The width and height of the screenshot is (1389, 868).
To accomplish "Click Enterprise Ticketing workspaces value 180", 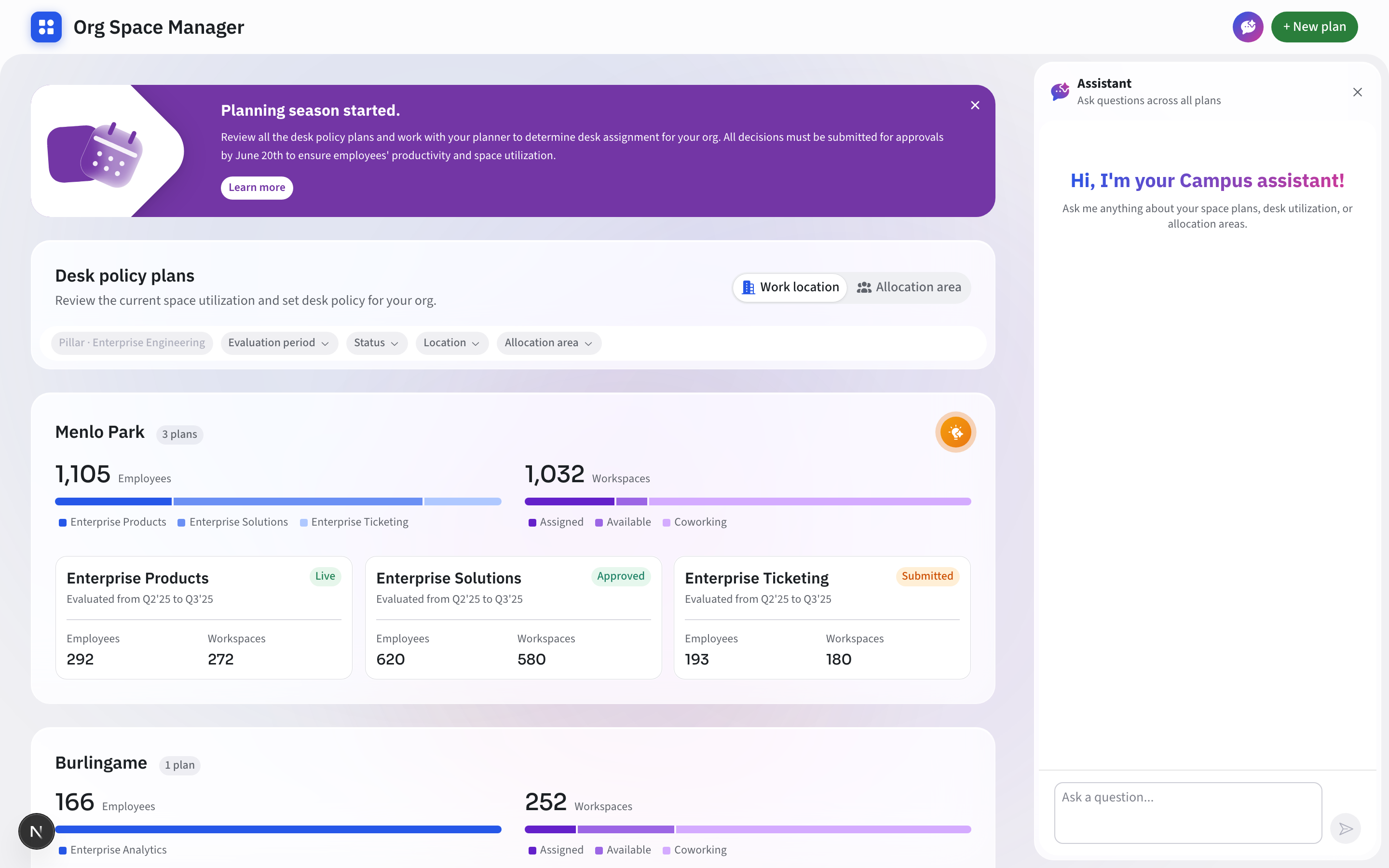I will (x=839, y=659).
